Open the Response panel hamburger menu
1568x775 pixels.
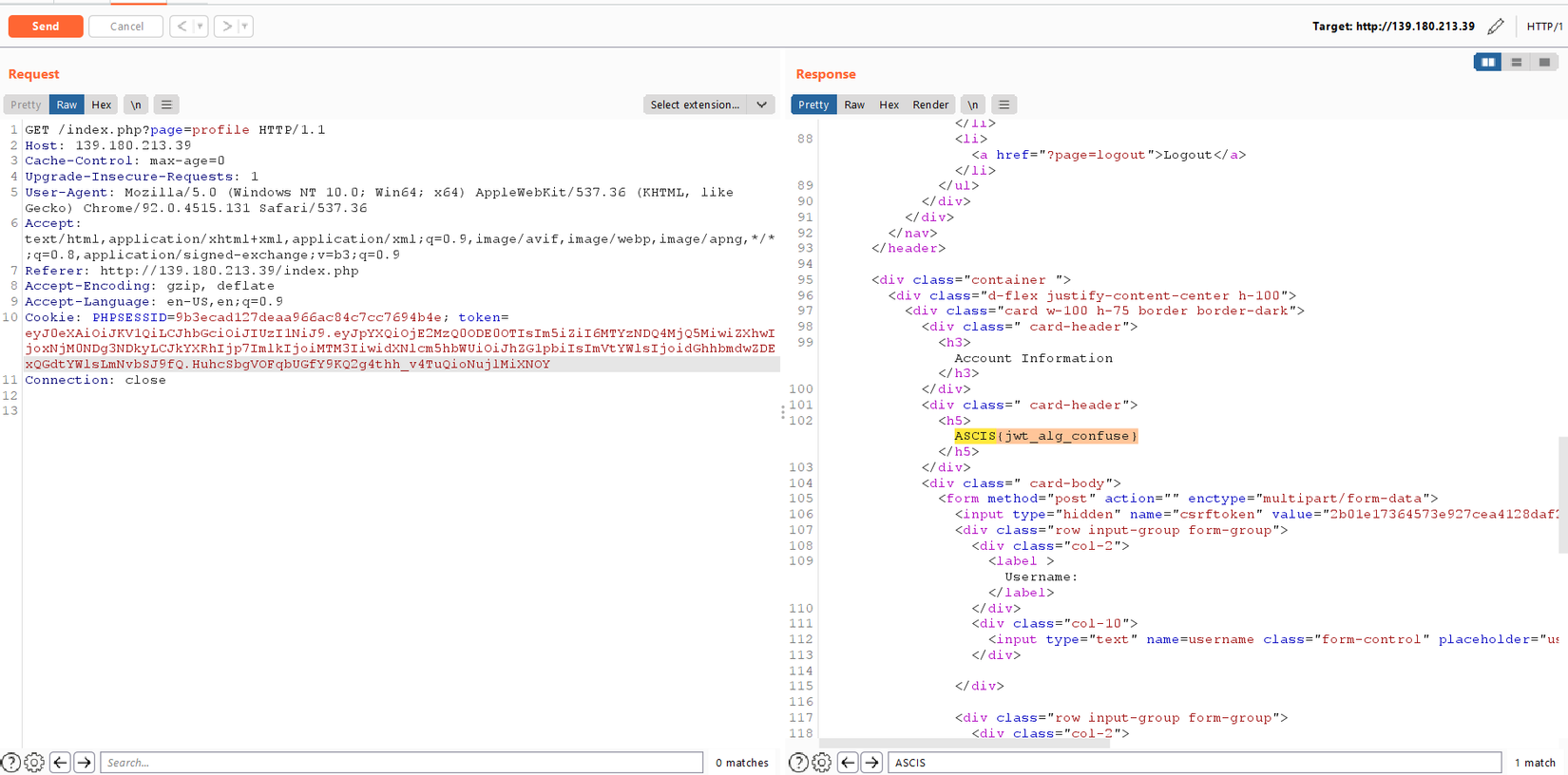[x=1004, y=104]
